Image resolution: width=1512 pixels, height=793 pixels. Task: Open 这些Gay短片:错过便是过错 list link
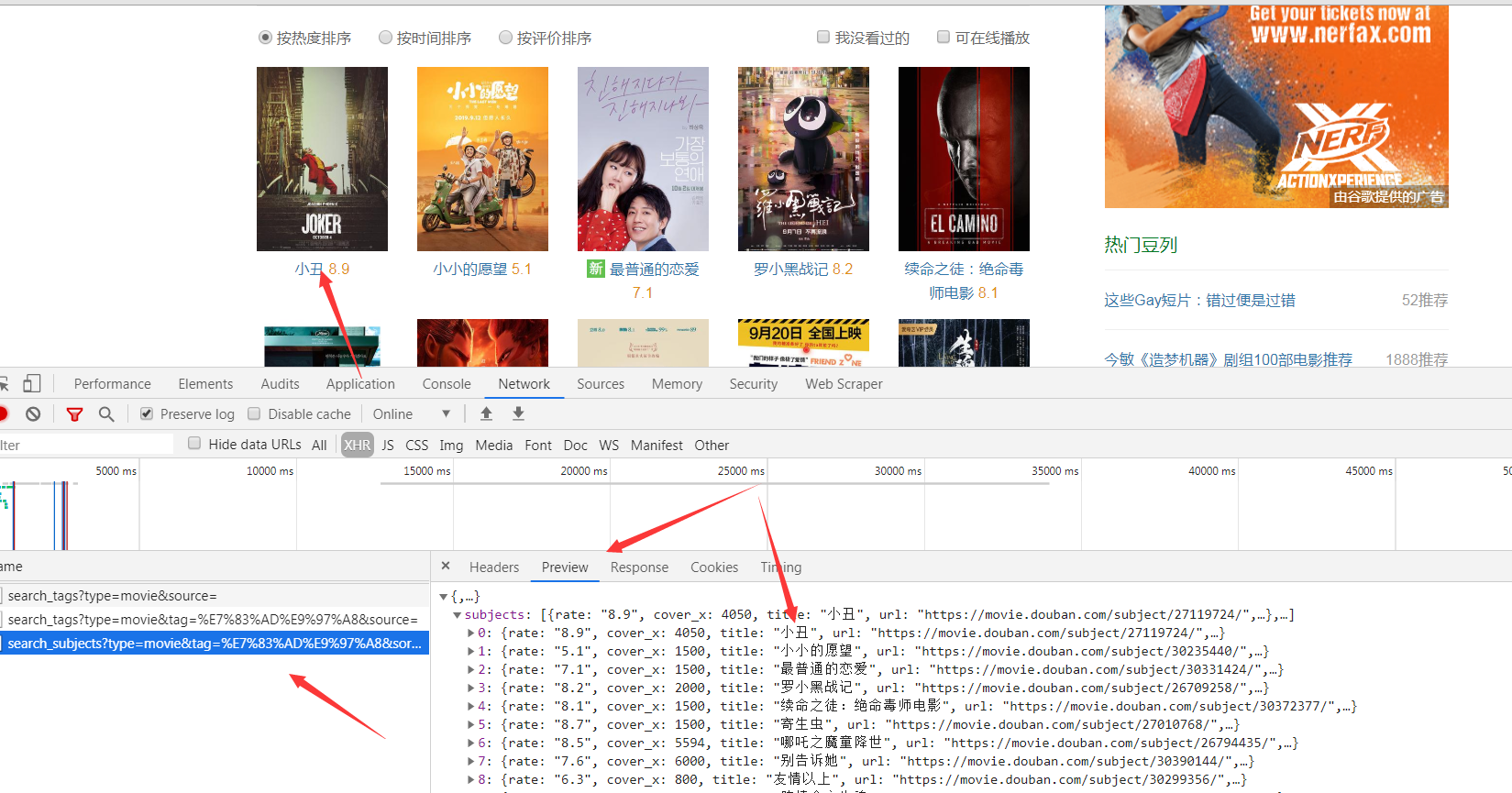click(1199, 300)
